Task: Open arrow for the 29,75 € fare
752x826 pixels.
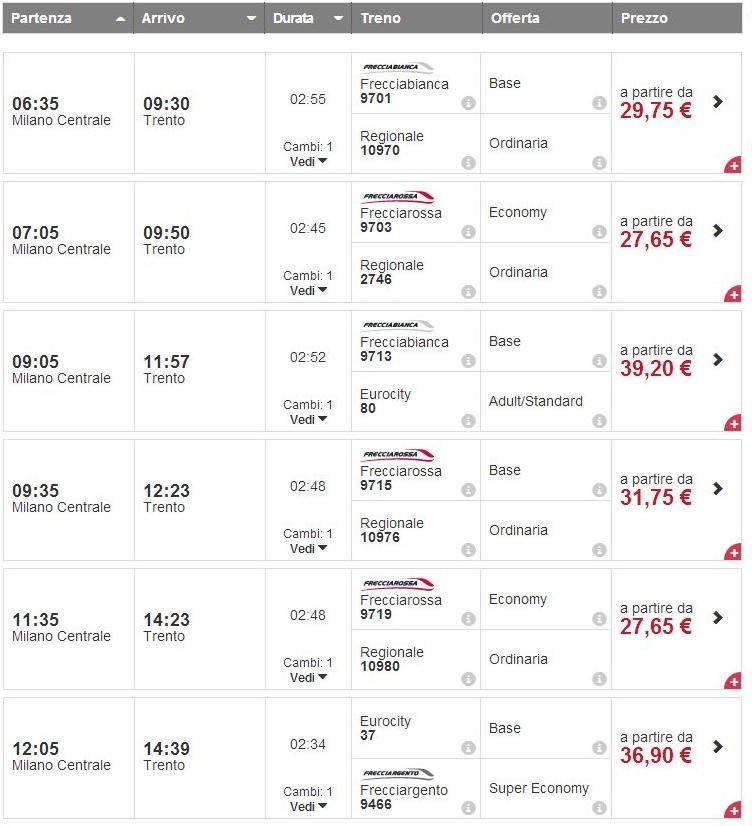Action: [x=718, y=101]
